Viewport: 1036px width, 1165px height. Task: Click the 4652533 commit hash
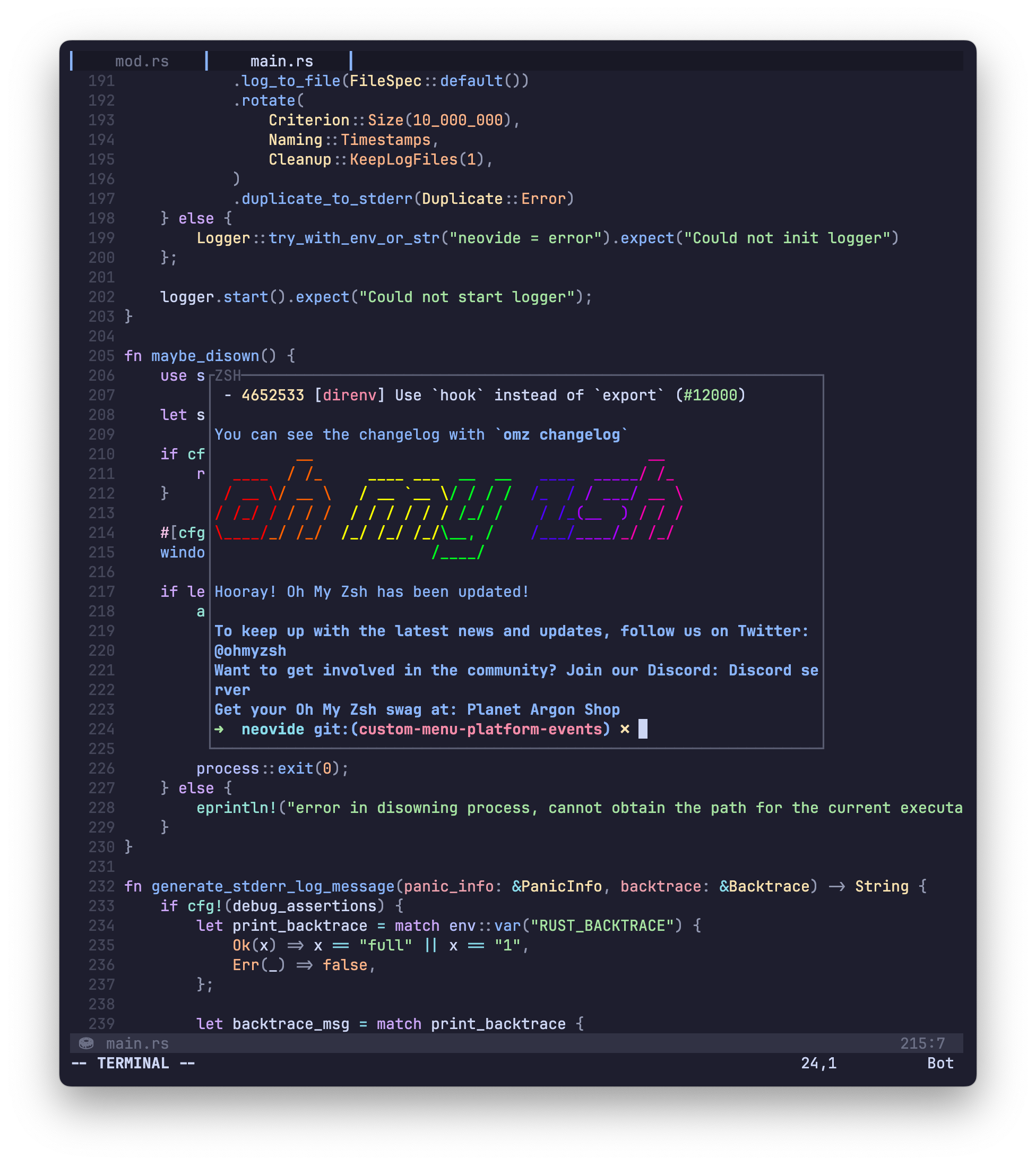pos(272,396)
